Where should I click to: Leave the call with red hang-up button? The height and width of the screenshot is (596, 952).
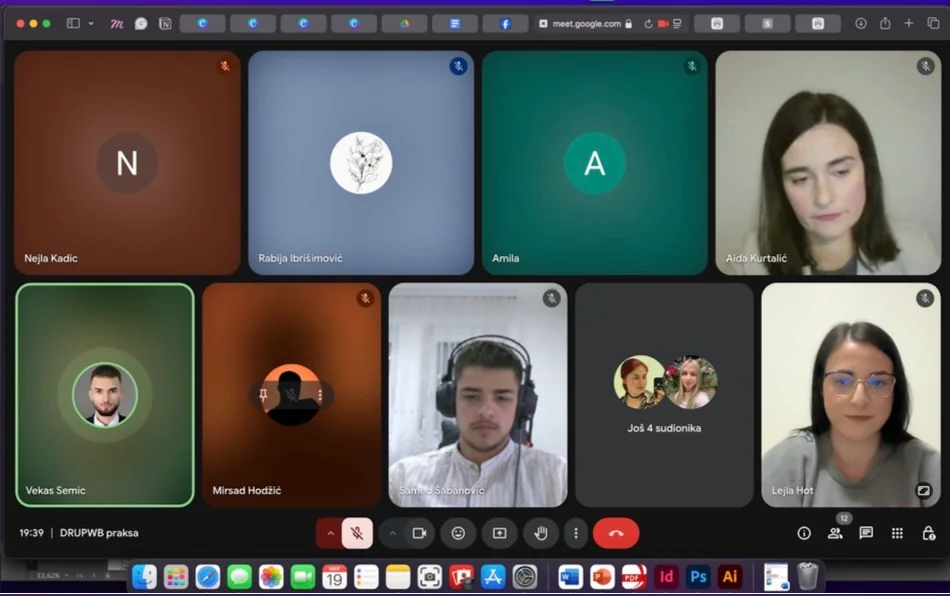(616, 533)
